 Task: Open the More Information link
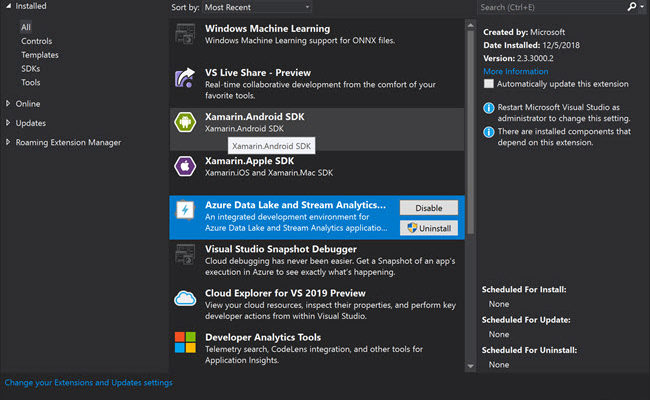pyautogui.click(x=516, y=71)
